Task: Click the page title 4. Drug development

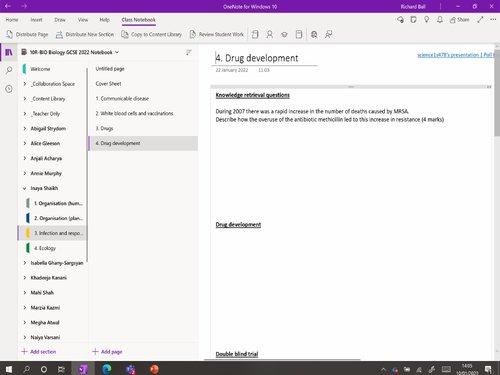Action: tap(257, 58)
